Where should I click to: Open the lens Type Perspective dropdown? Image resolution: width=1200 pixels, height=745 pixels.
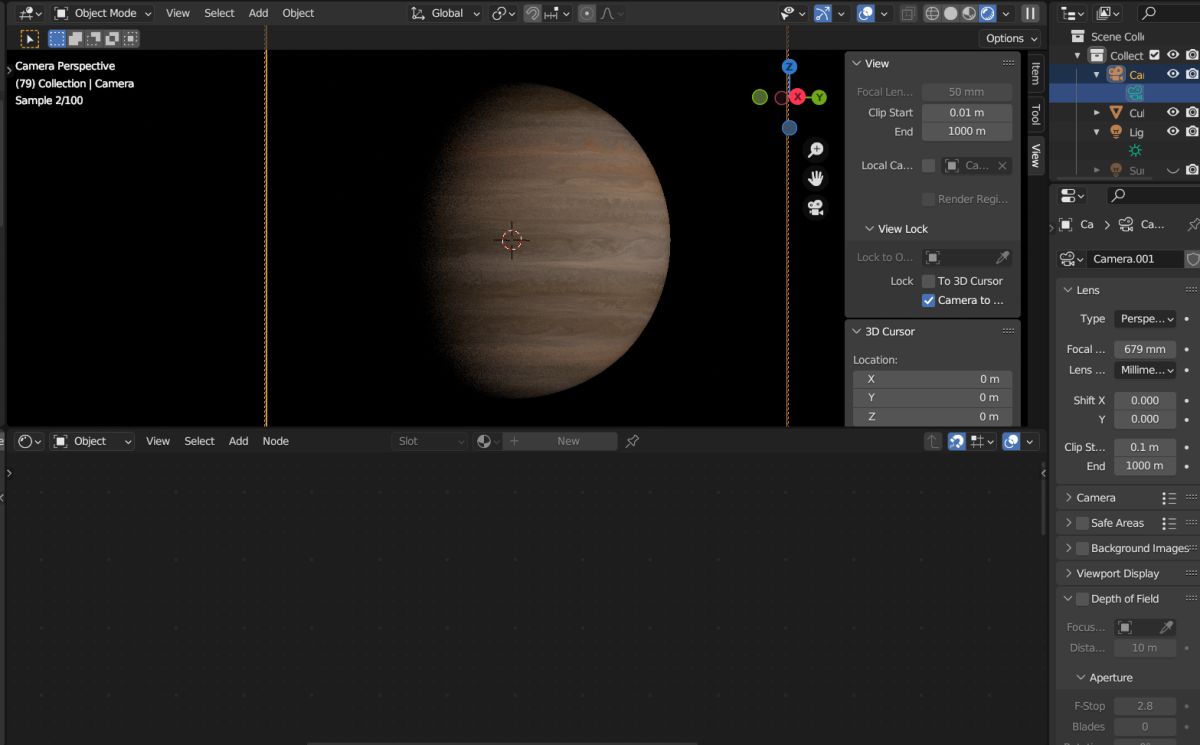click(1145, 319)
